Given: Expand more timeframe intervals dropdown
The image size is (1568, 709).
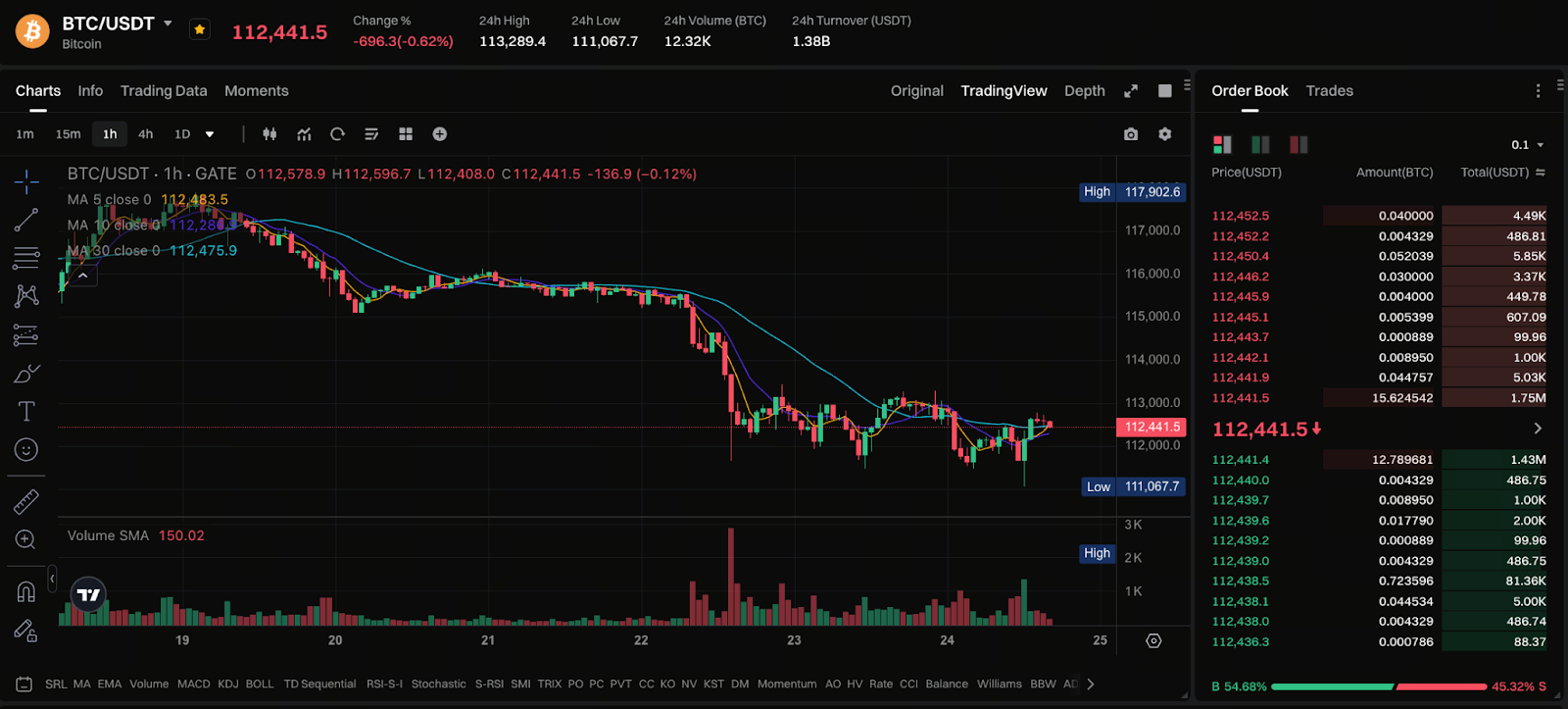Looking at the screenshot, I should [x=210, y=134].
